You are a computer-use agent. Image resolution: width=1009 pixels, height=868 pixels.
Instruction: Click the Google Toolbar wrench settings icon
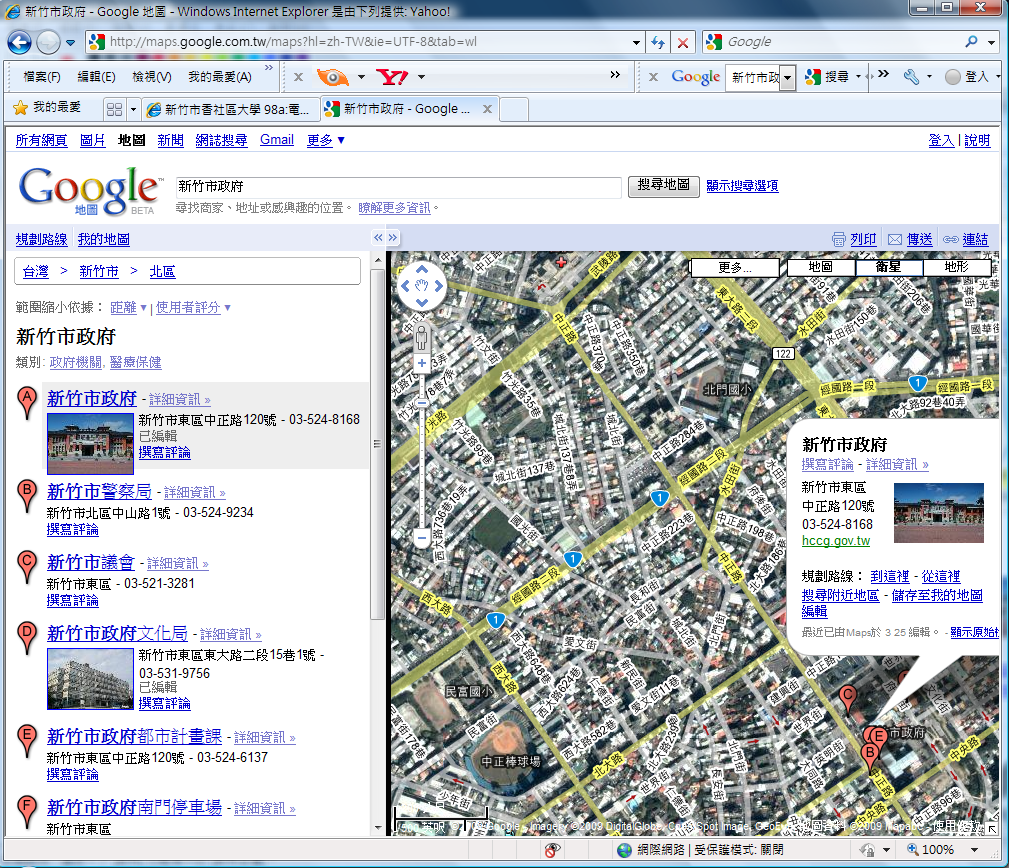[x=911, y=77]
